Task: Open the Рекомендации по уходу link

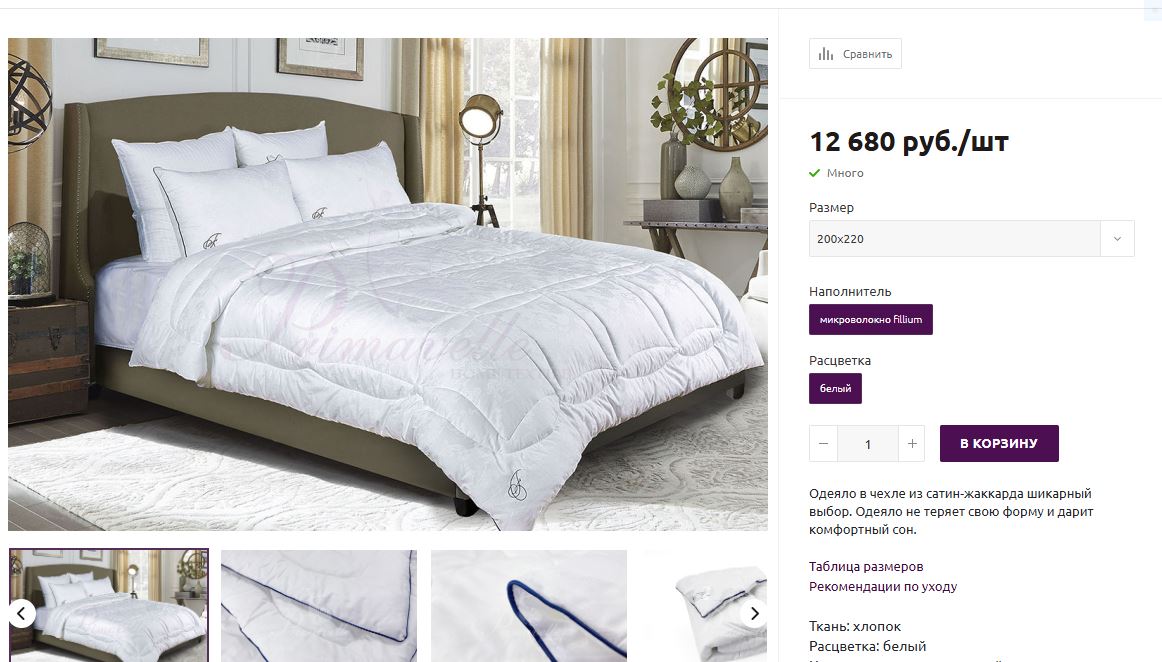Action: (x=883, y=586)
